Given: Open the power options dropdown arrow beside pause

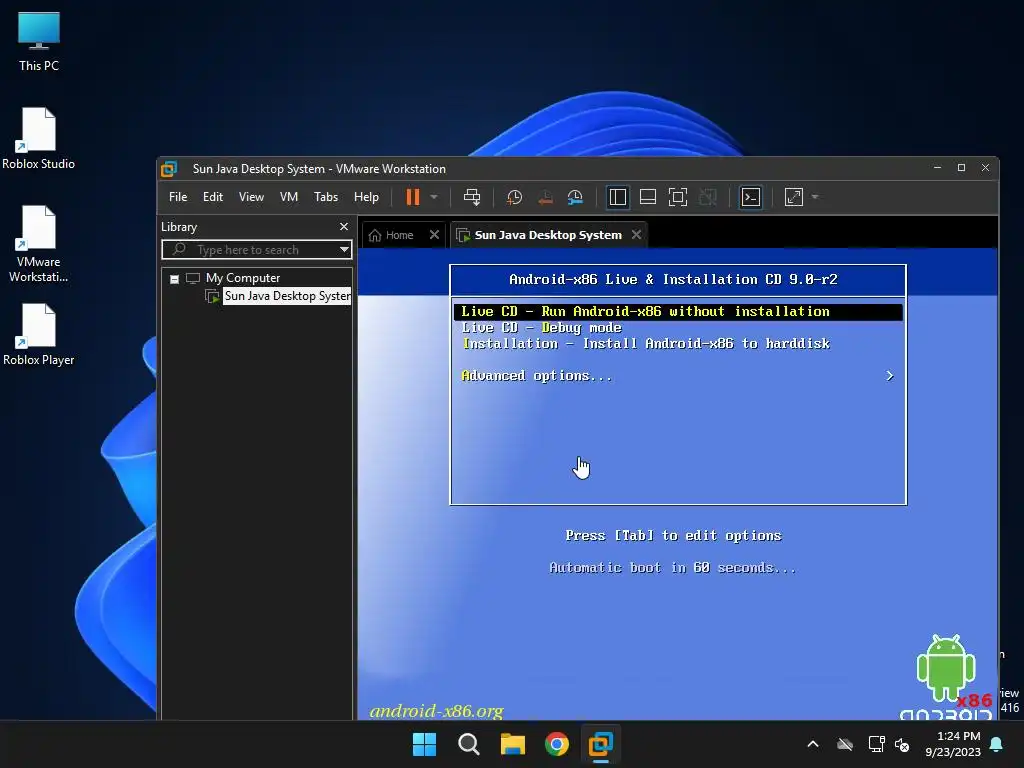Looking at the screenshot, I should [434, 197].
